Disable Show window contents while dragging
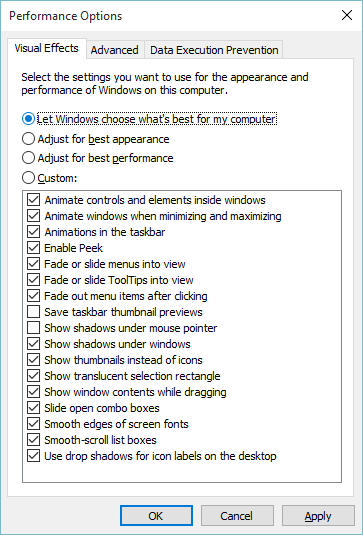 click(33, 392)
